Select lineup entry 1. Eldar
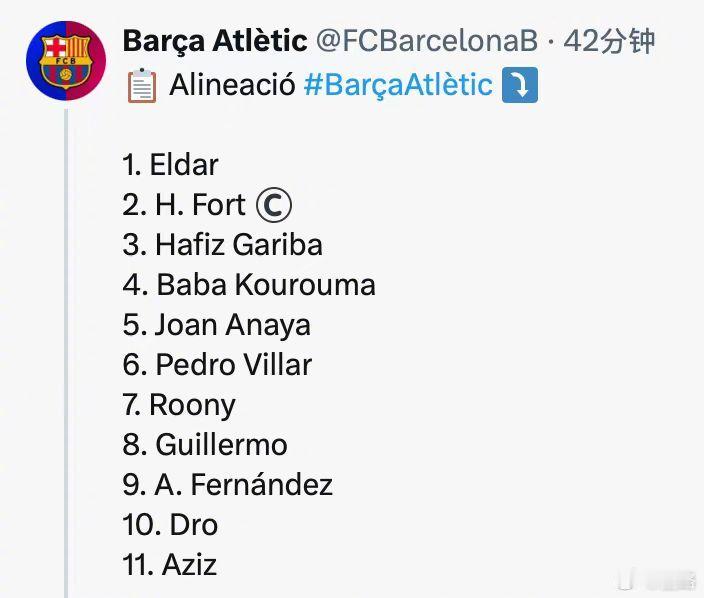Image resolution: width=704 pixels, height=598 pixels. click(x=171, y=165)
